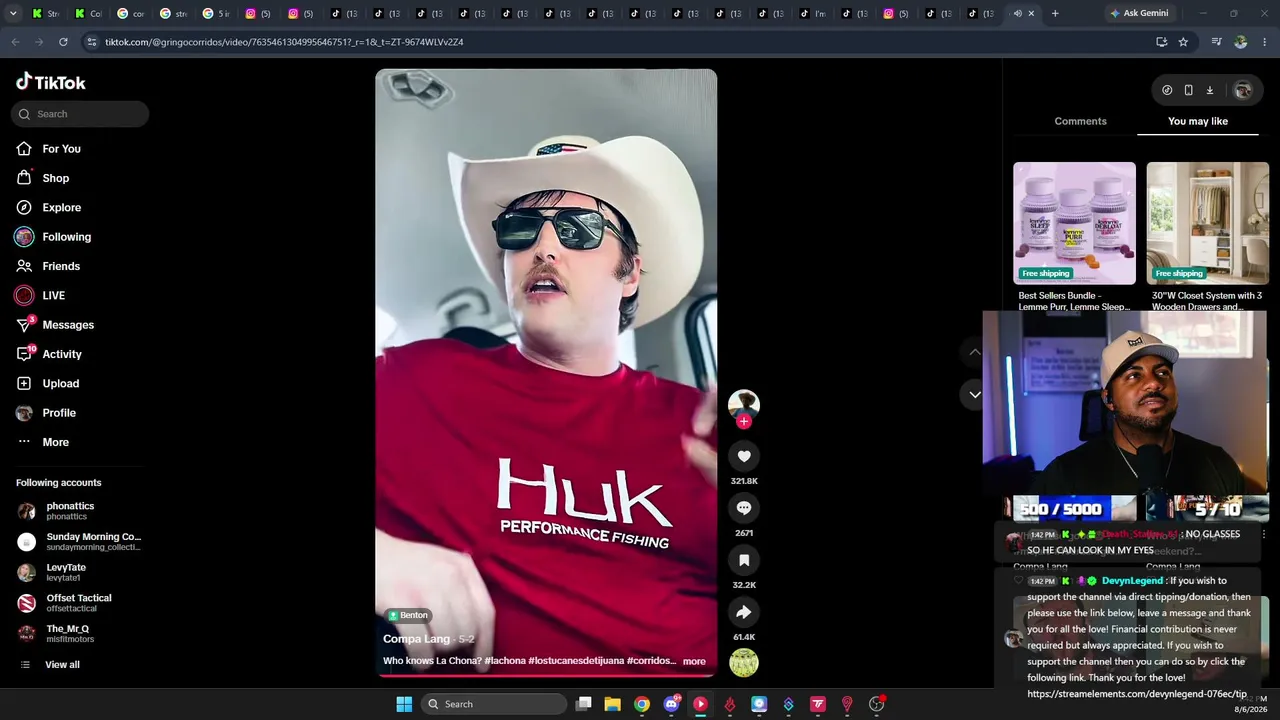
Task: Open comments via the speech bubble icon
Action: tap(744, 508)
